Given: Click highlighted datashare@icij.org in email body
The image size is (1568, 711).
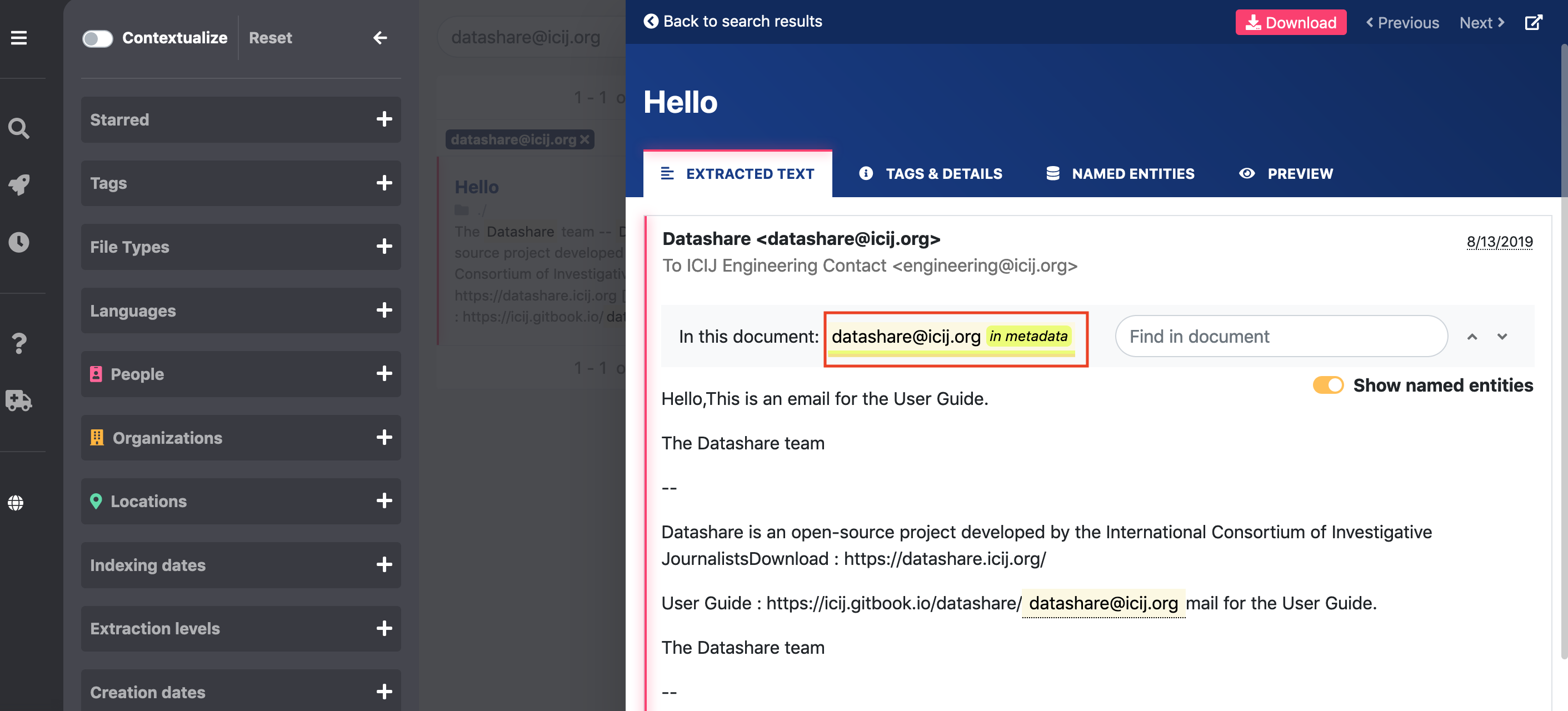Looking at the screenshot, I should 1103,603.
